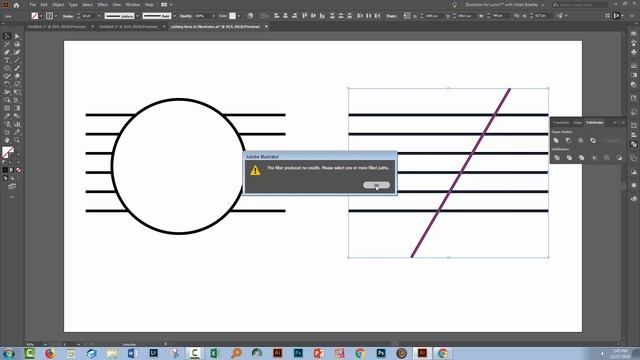Viewport: 640px width, 360px height.
Task: Toggle the drawing mode button
Action: (x=5, y=178)
